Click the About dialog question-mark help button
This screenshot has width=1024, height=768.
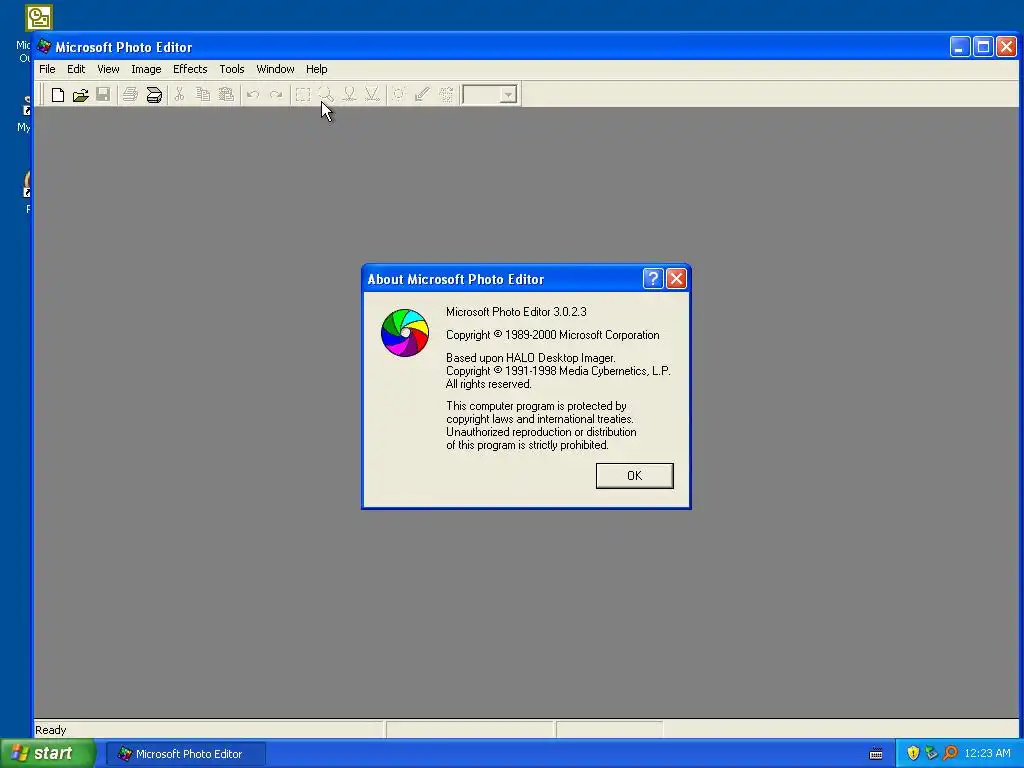tap(653, 279)
